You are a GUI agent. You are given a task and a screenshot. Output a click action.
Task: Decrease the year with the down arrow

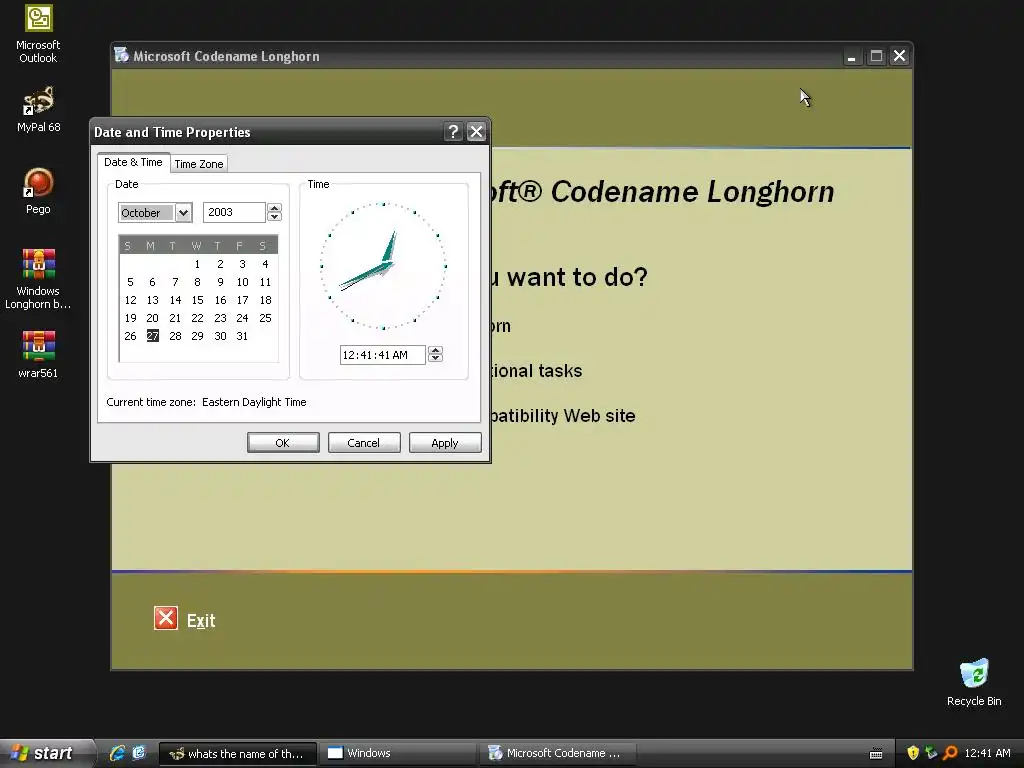pyautogui.click(x=275, y=217)
